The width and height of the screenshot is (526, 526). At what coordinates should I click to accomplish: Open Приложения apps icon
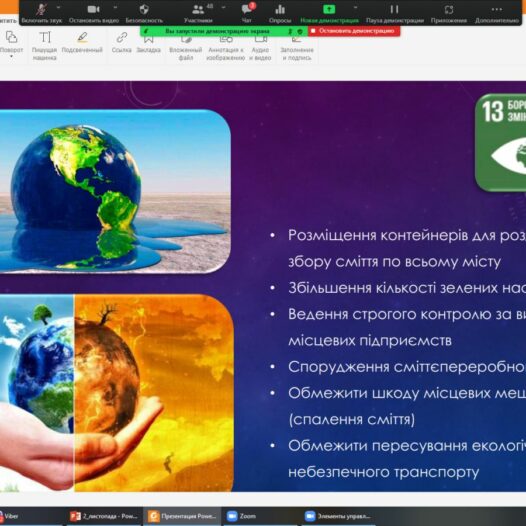point(449,13)
